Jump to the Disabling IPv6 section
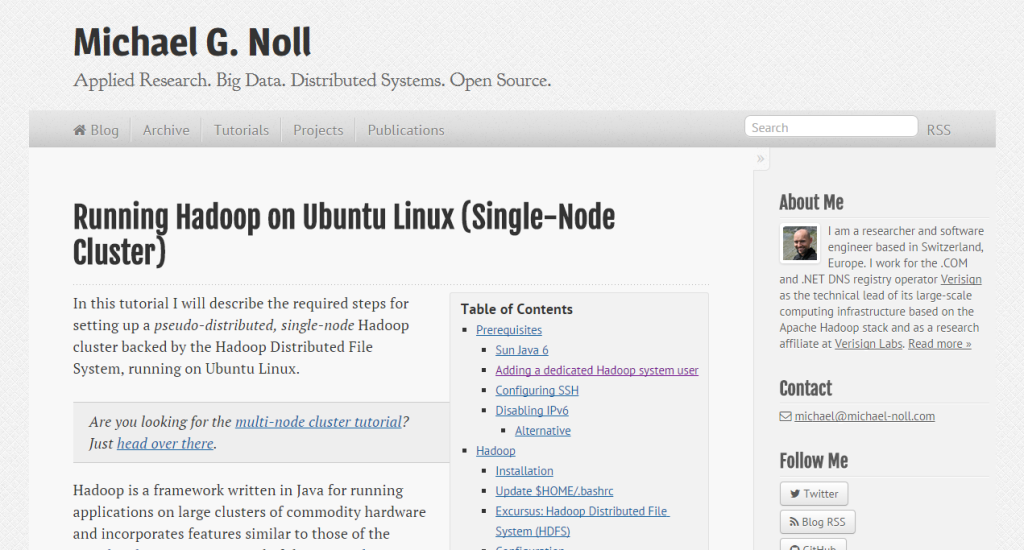This screenshot has width=1024, height=550. (x=532, y=411)
